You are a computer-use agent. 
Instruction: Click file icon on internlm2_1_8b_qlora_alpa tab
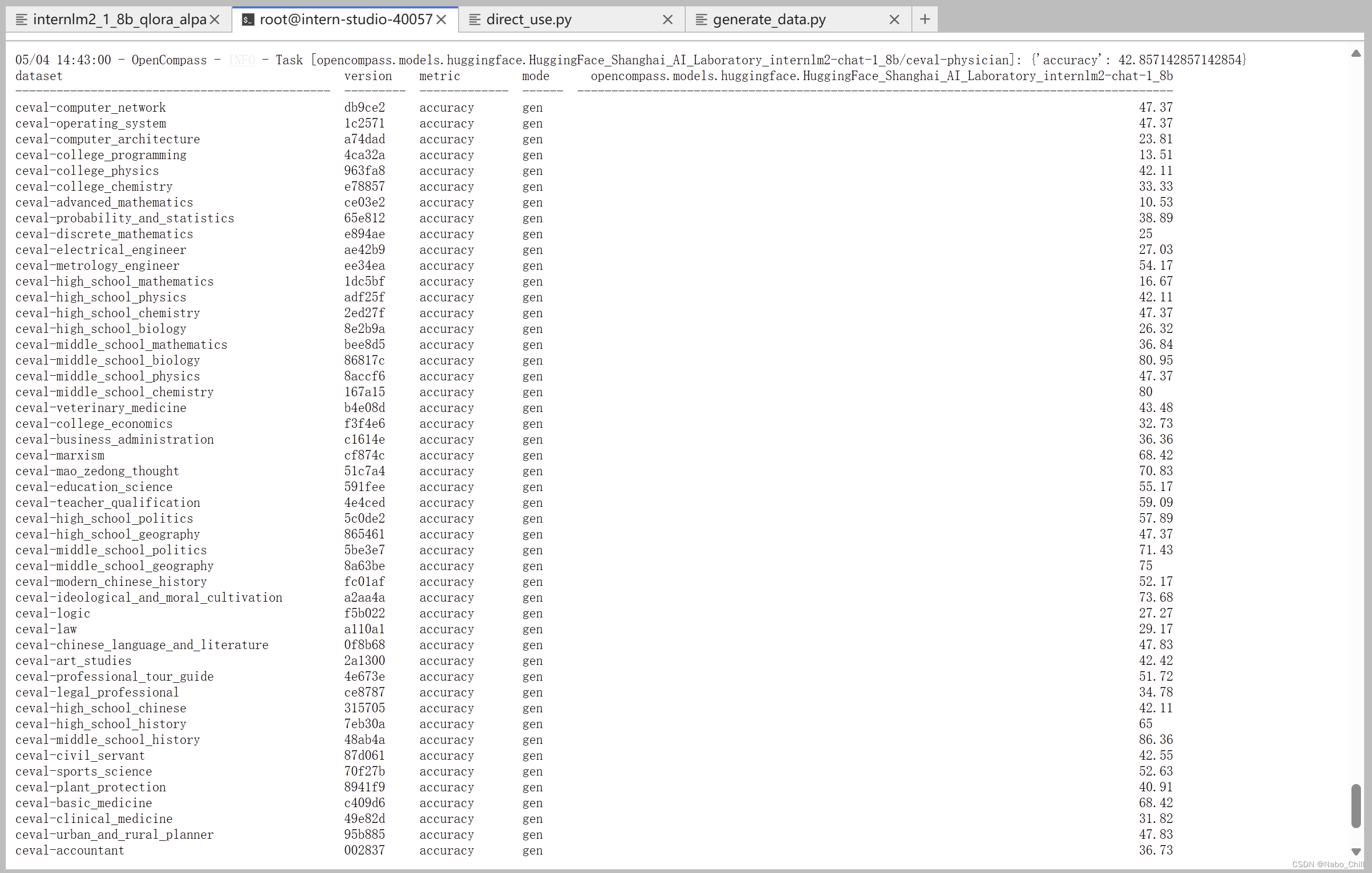pyautogui.click(x=21, y=19)
